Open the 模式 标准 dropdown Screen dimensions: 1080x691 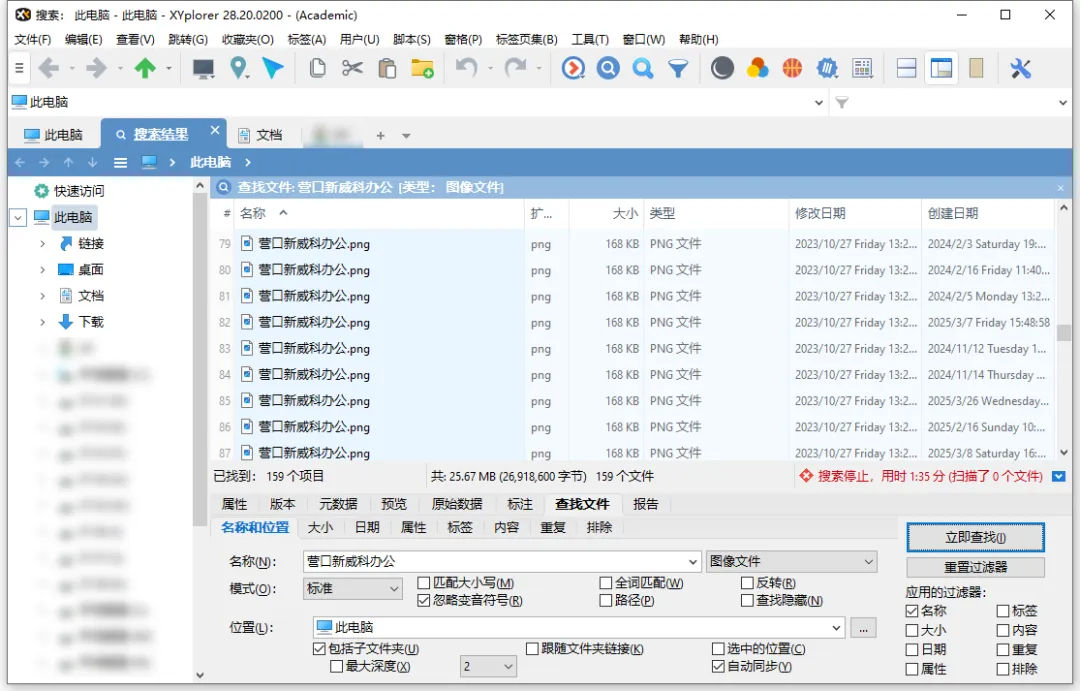click(x=353, y=589)
